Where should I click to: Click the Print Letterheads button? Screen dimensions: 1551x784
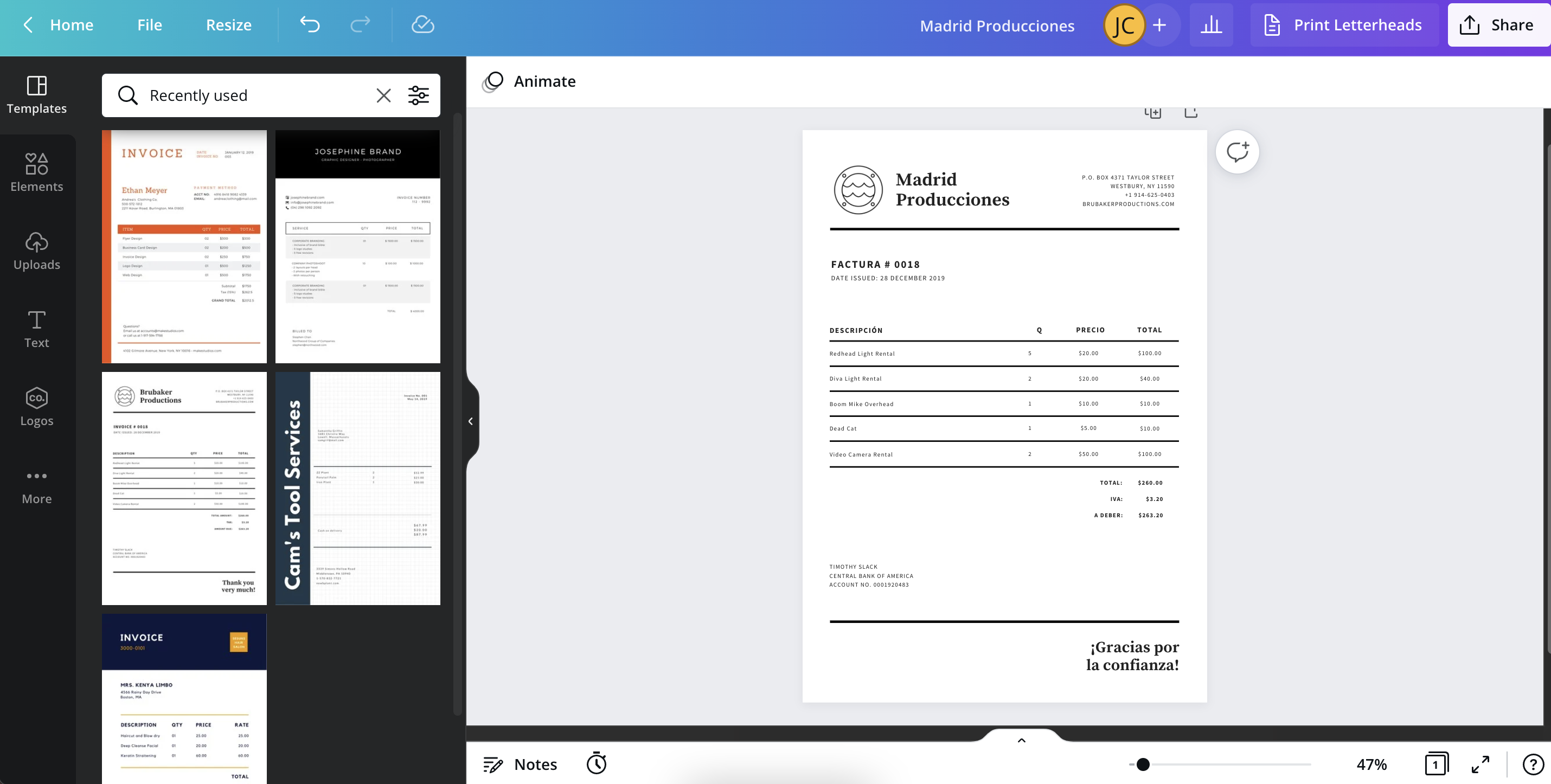tap(1344, 25)
